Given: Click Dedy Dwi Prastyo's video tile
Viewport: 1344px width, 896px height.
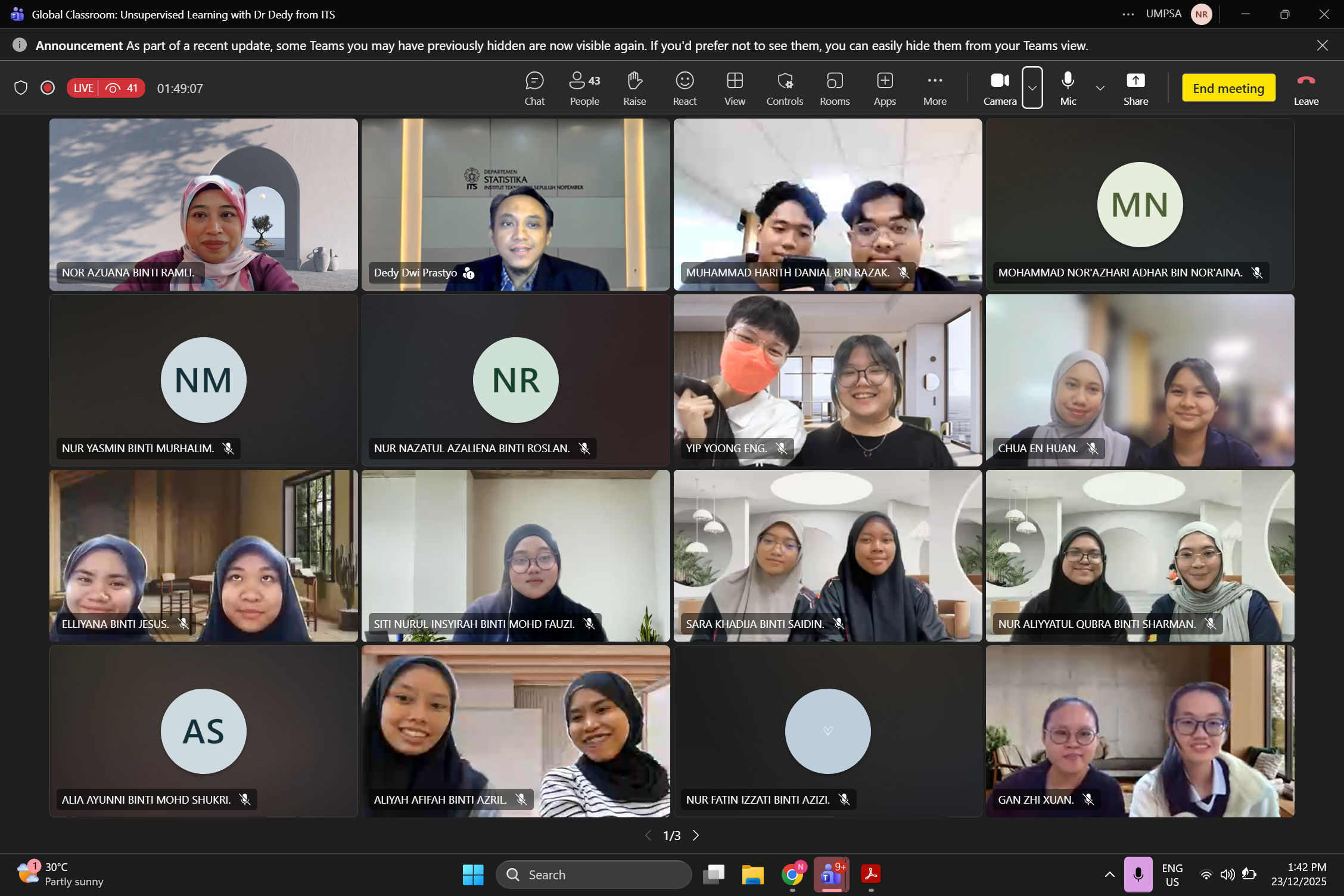Looking at the screenshot, I should [x=515, y=204].
